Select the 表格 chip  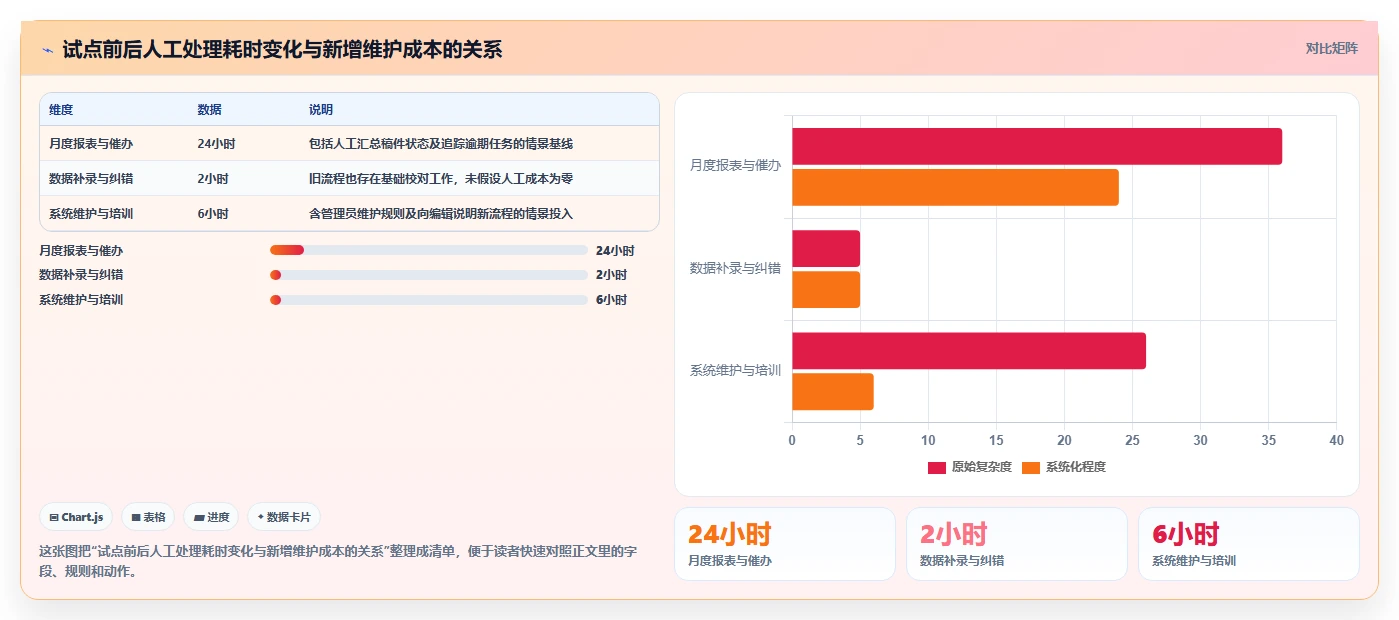(148, 517)
